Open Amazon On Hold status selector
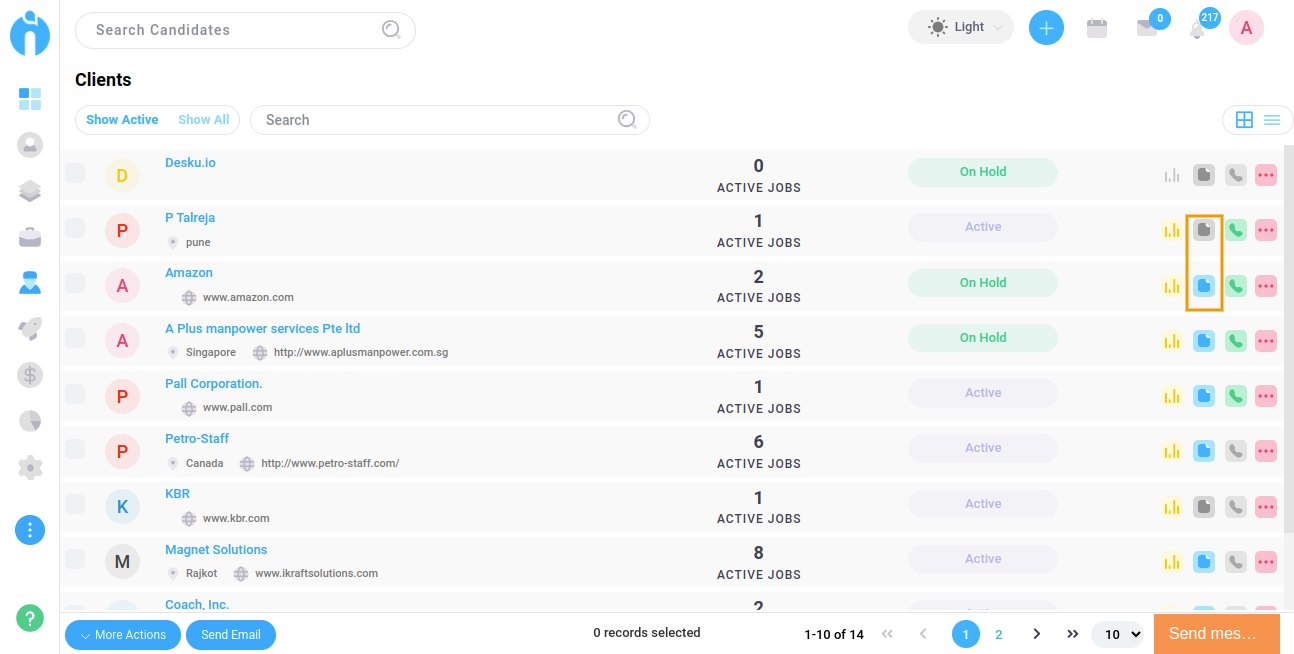Screen dimensions: 1294x654 tap(982, 283)
